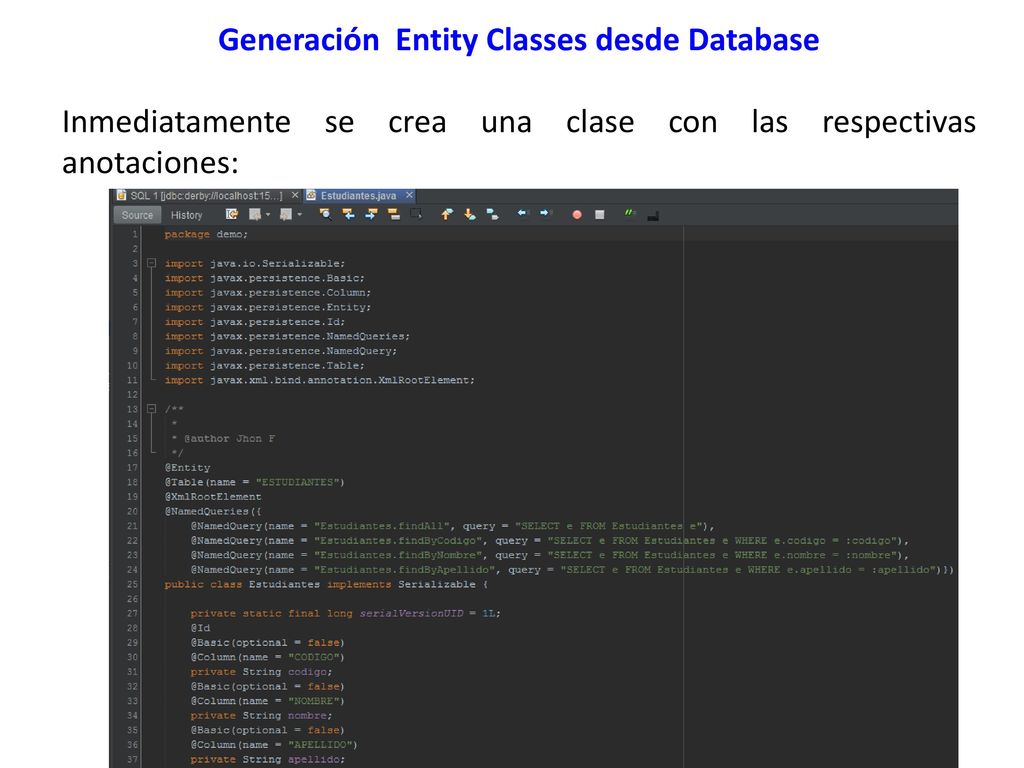1024x768 pixels.
Task: Close the Estudiantes.java tab
Action: click(x=409, y=195)
